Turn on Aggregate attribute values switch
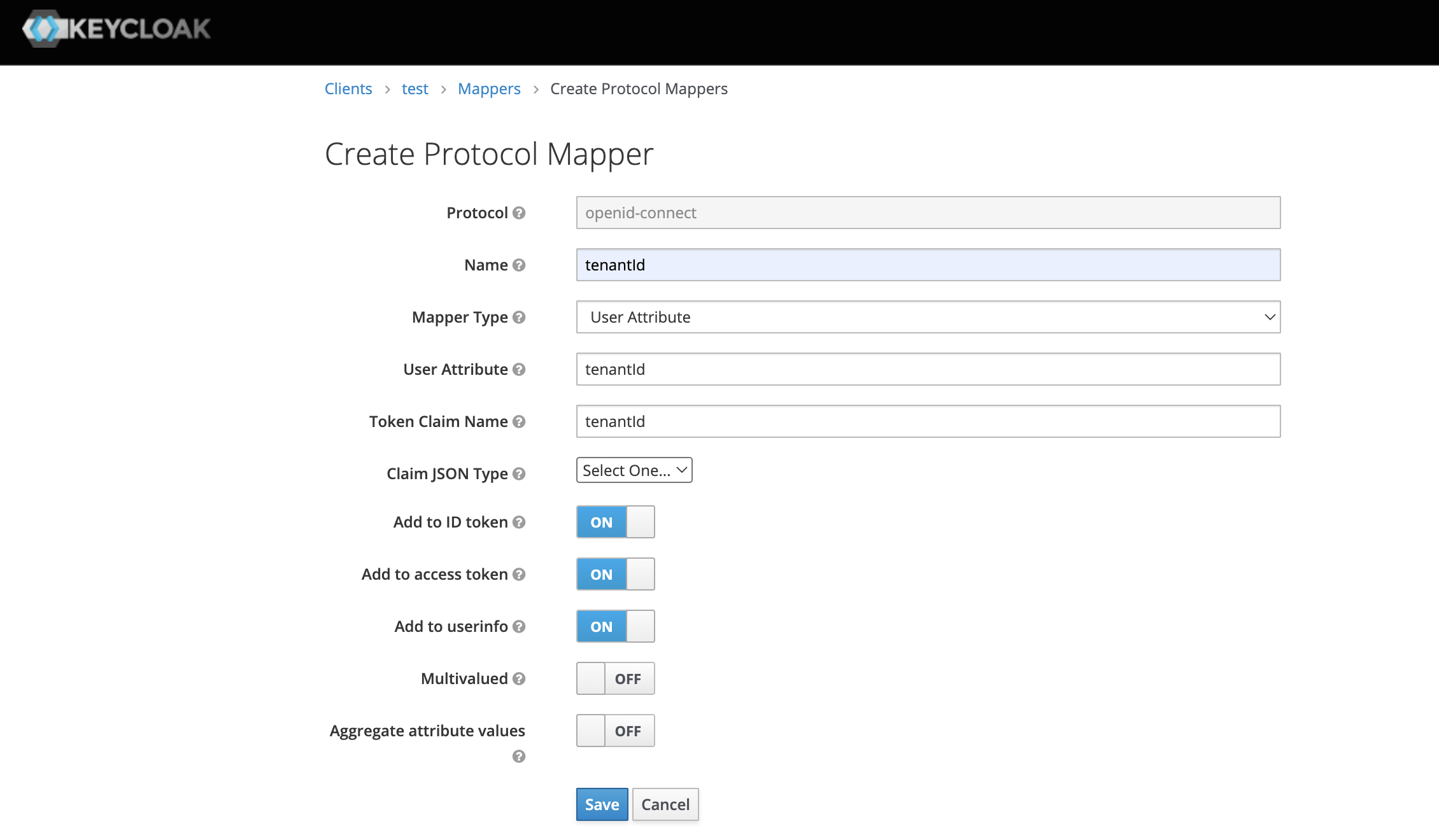Screen dimensions: 1439x840 [x=615, y=731]
